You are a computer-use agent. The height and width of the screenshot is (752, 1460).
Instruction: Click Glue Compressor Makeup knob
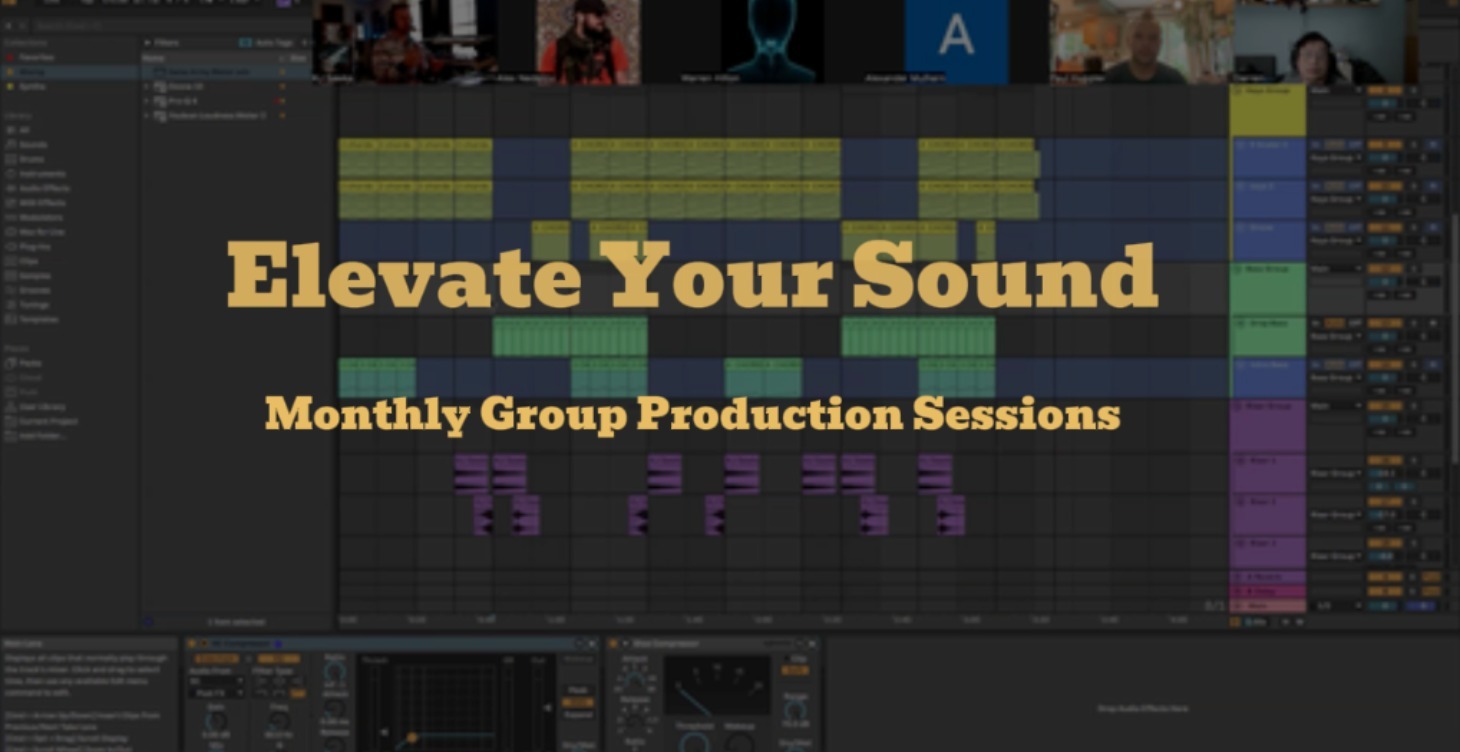pos(739,742)
